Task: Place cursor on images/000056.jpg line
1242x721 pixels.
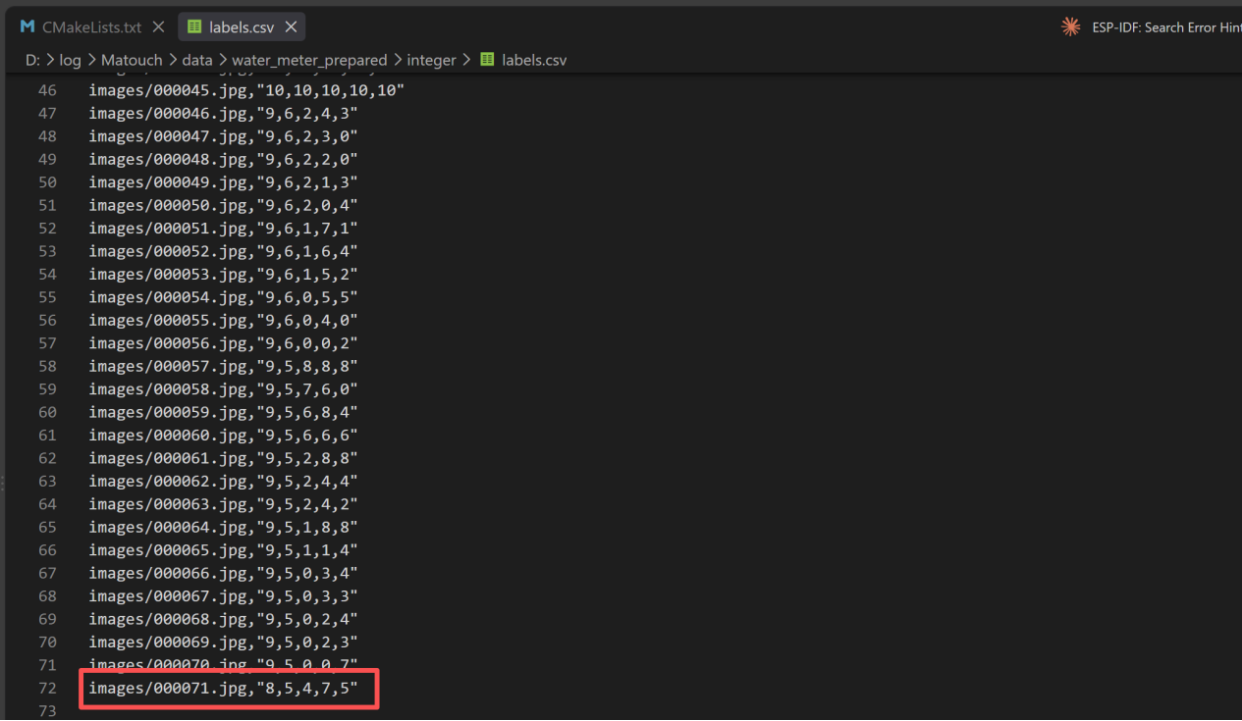Action: (x=223, y=343)
